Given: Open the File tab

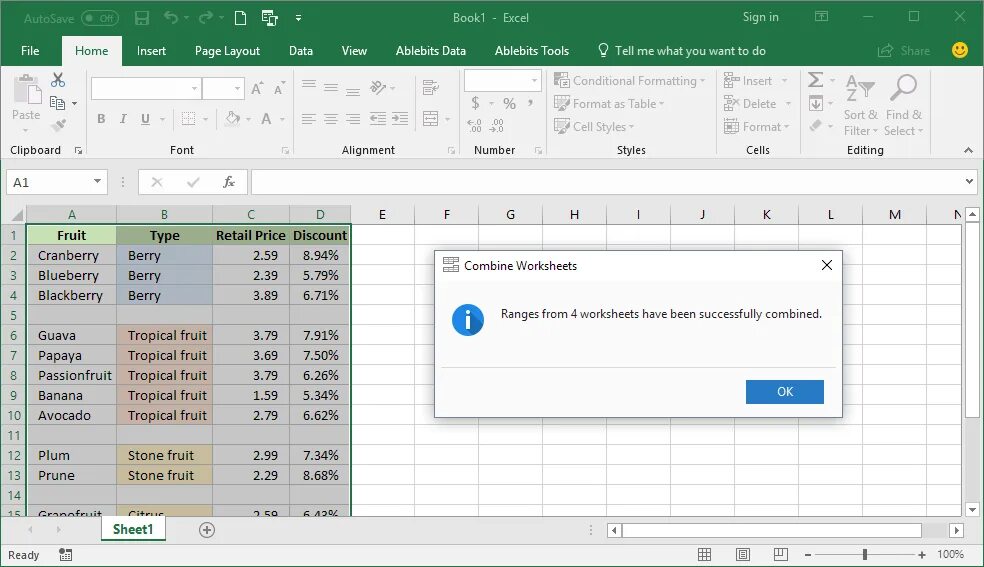Looking at the screenshot, I should pos(29,51).
